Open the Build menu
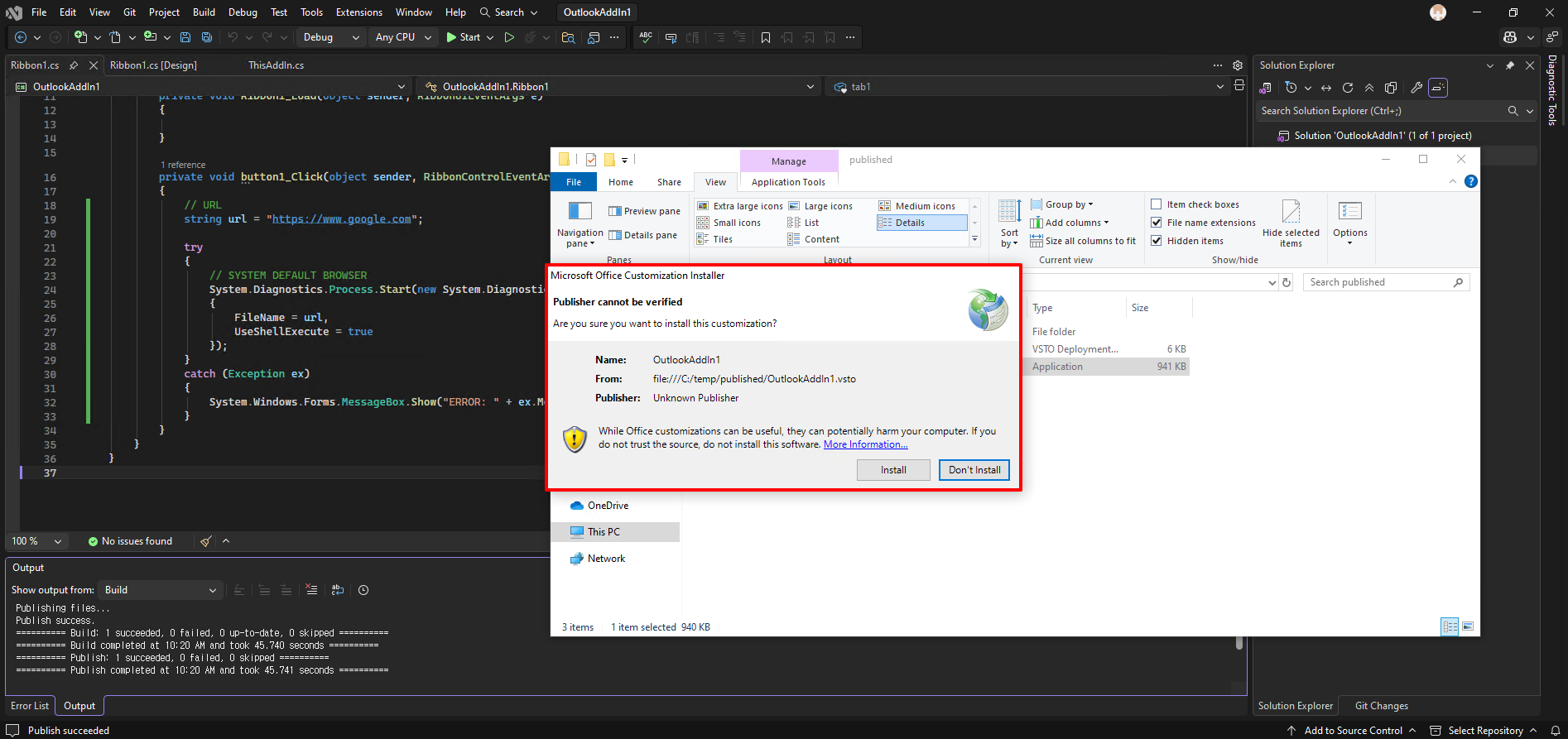Image resolution: width=1568 pixels, height=739 pixels. 204,12
